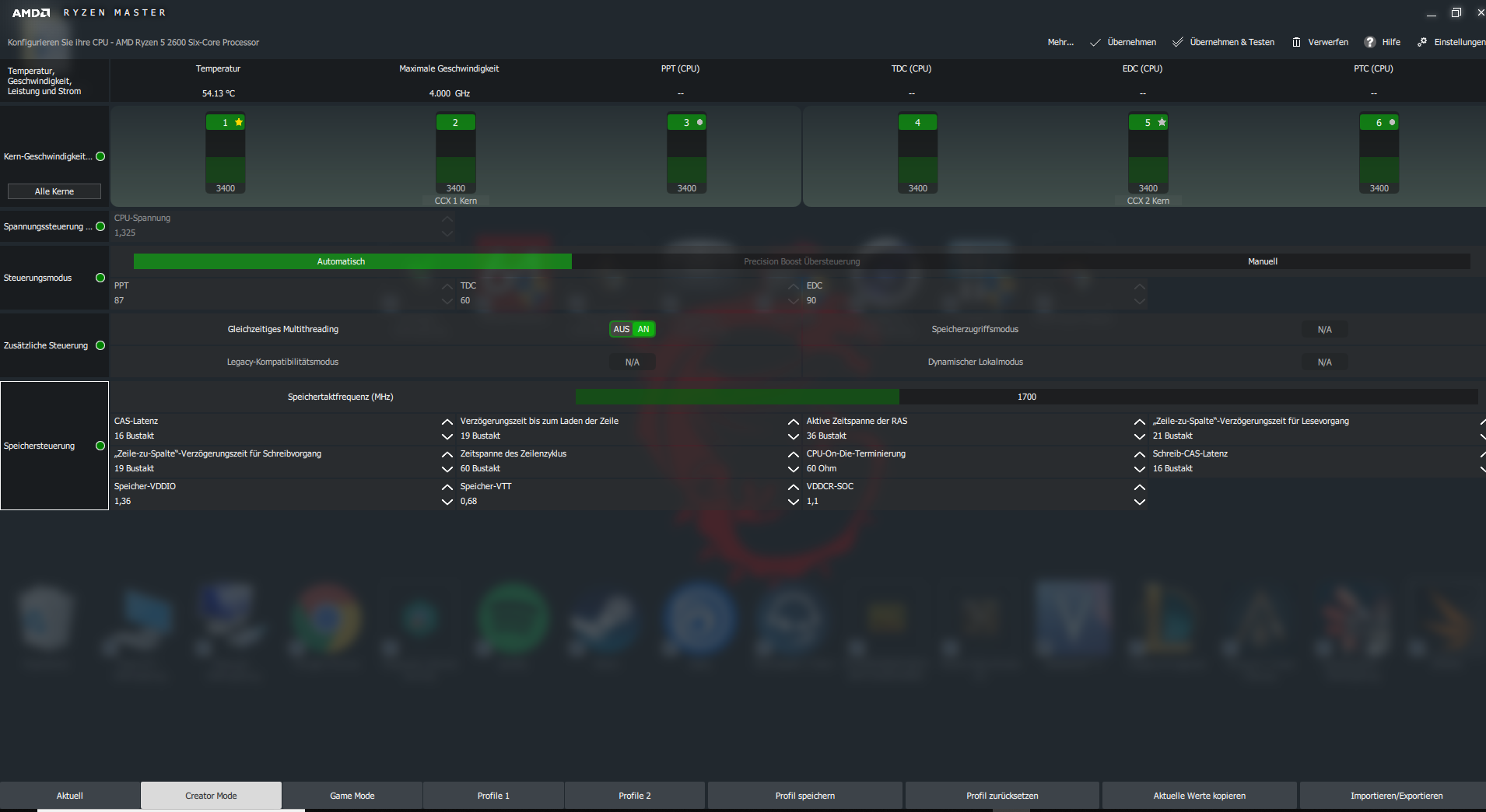This screenshot has height=812, width=1486.
Task: Click Alle Kerne button
Action: (x=54, y=191)
